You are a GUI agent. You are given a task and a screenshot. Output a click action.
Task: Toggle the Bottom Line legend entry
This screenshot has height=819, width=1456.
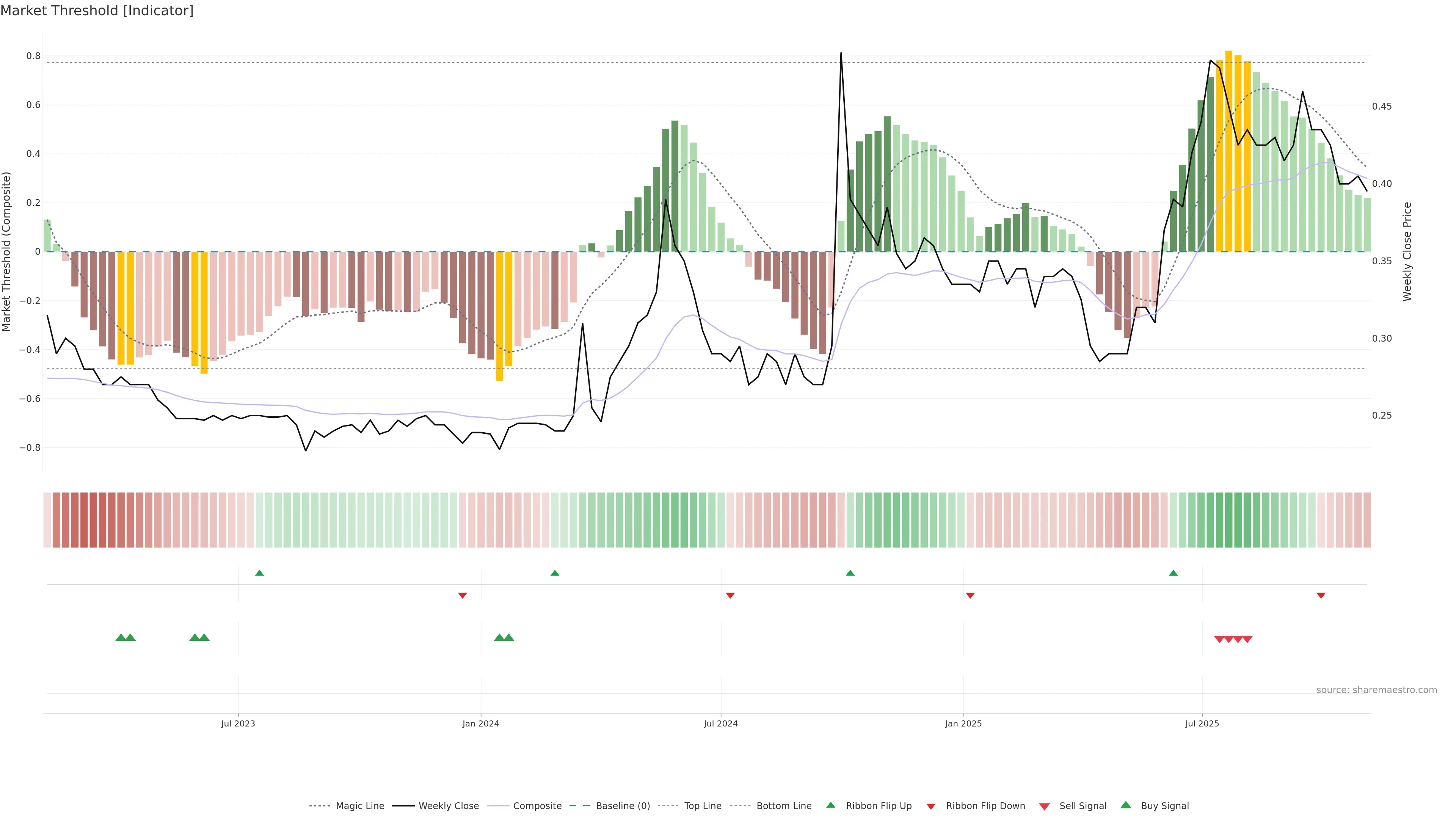tap(783, 806)
